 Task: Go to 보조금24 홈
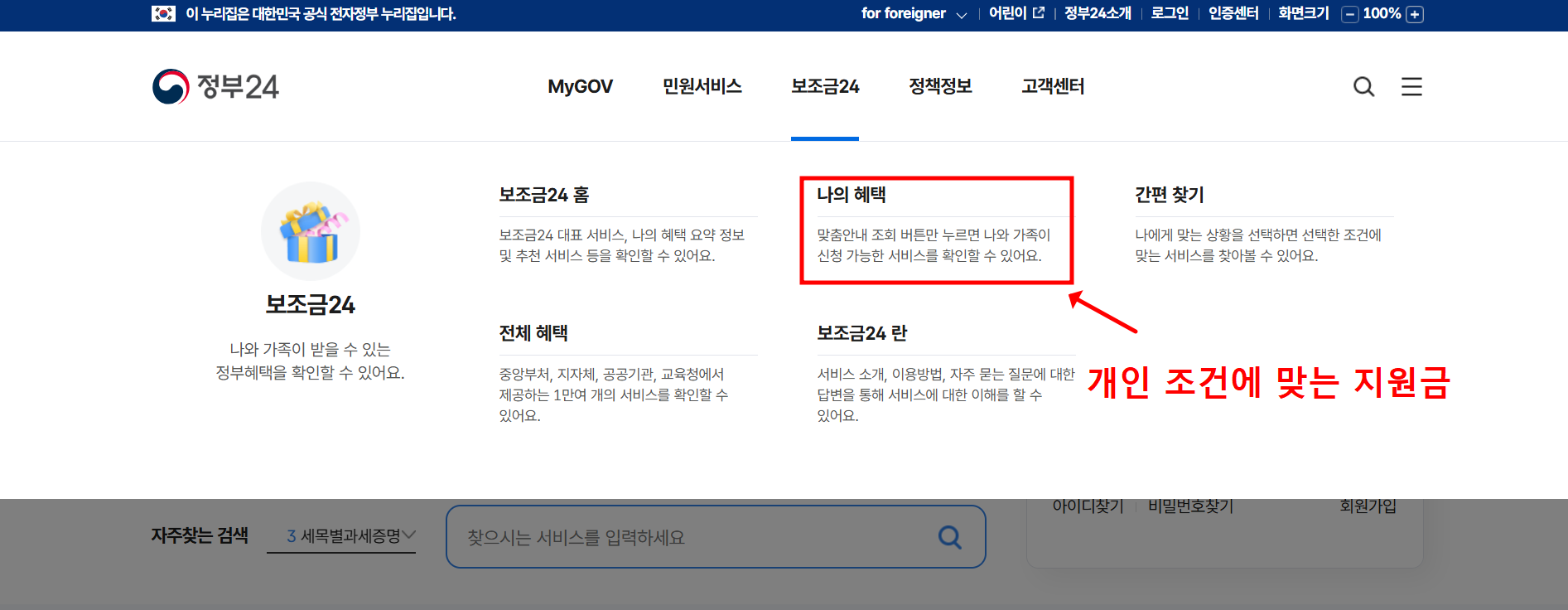click(x=543, y=195)
